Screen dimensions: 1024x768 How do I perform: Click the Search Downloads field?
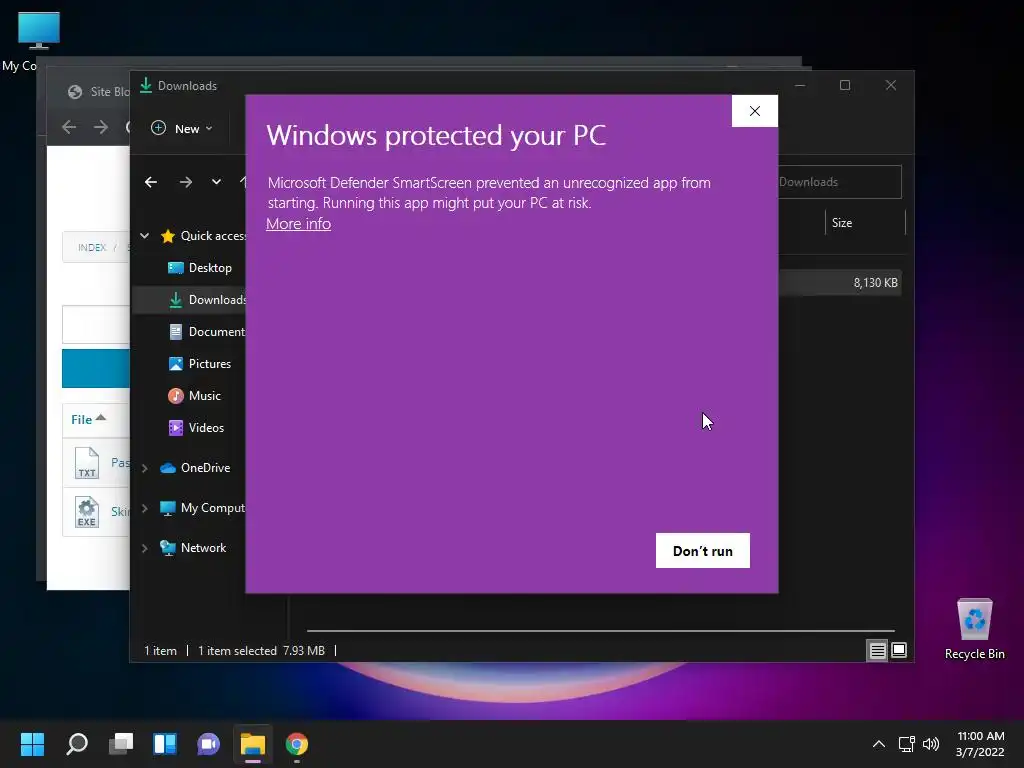pyautogui.click(x=839, y=182)
